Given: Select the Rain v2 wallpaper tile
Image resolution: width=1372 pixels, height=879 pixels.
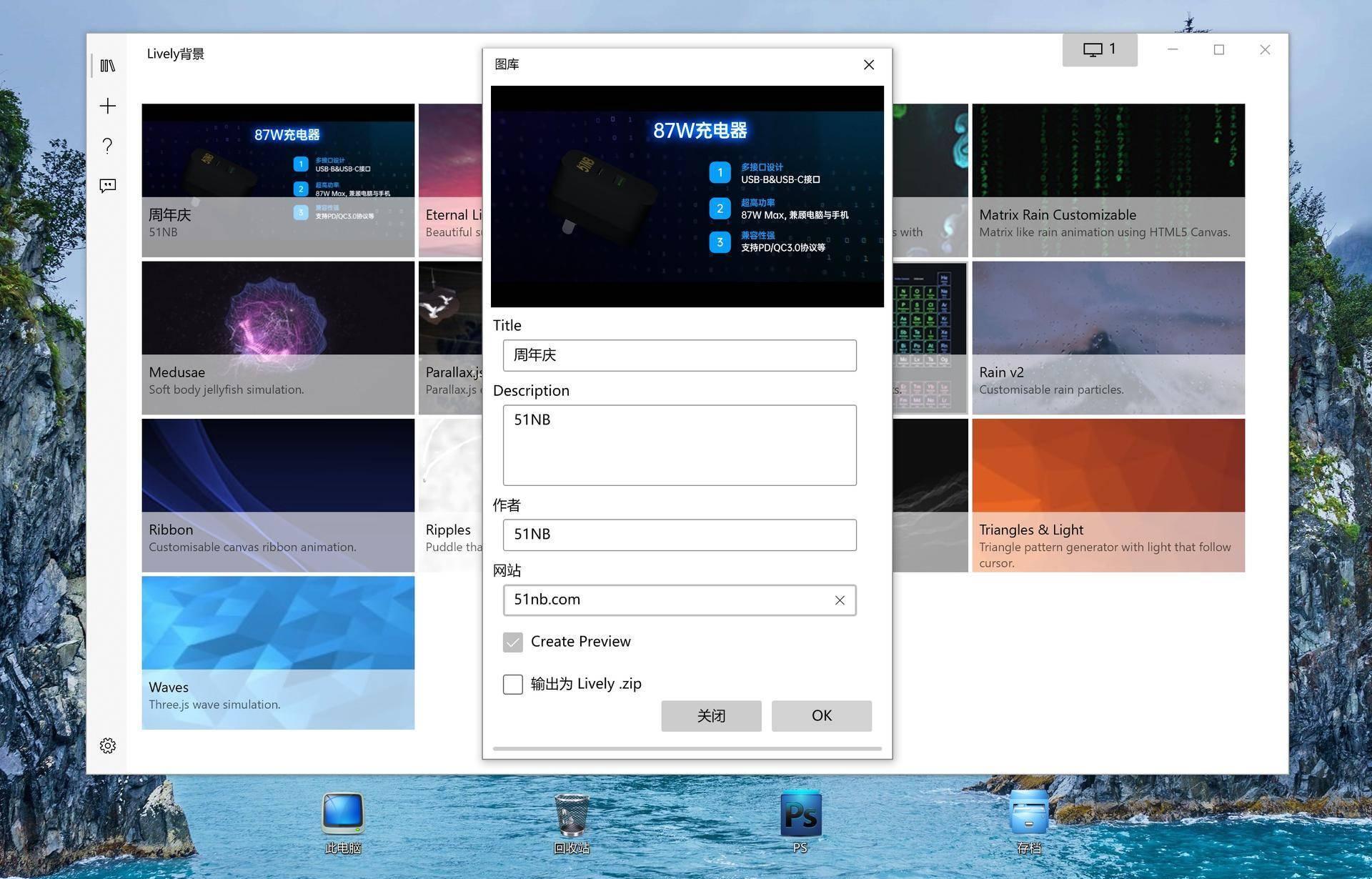Looking at the screenshot, I should (1108, 337).
